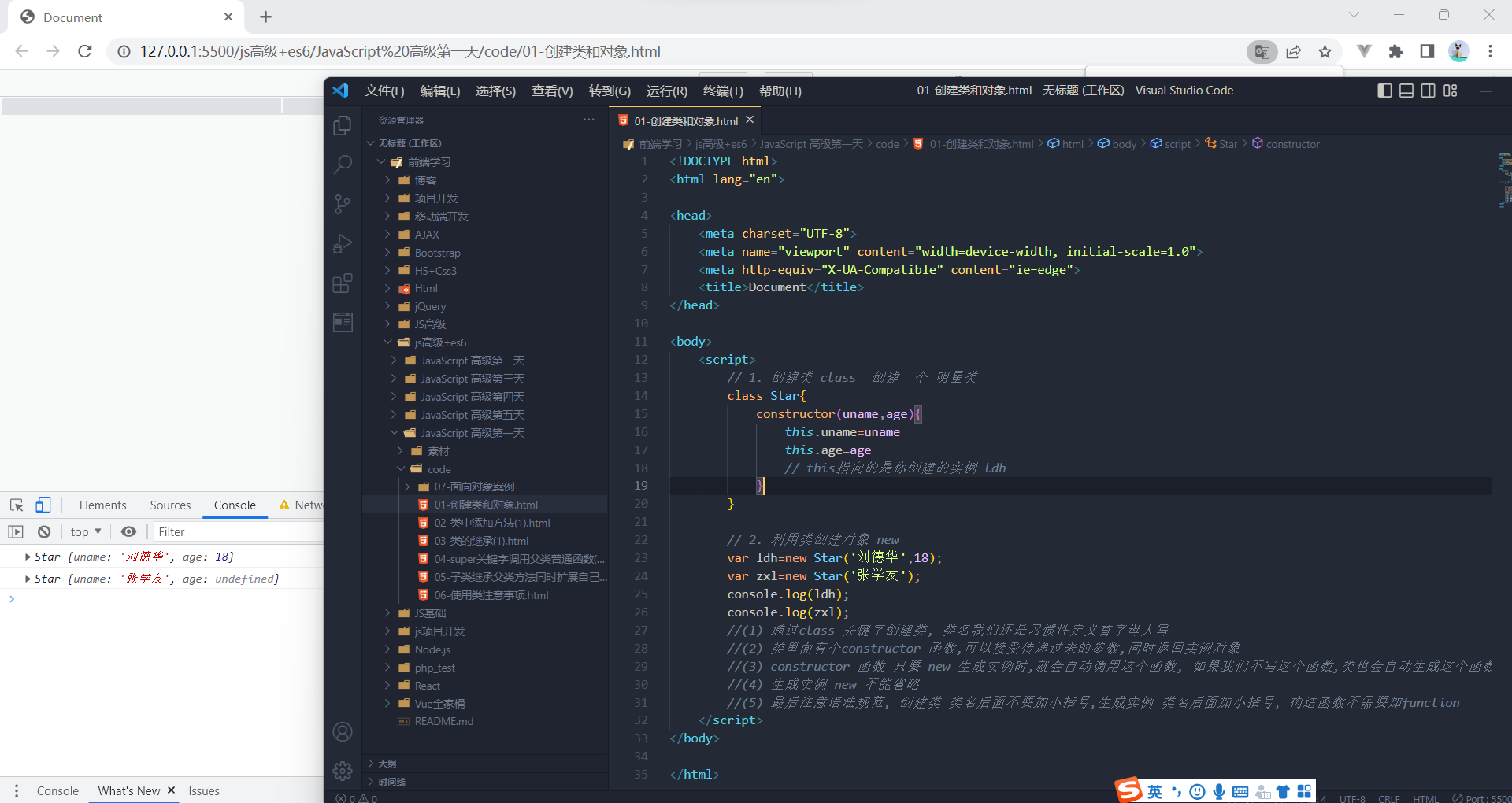Viewport: 1512px width, 803px height.
Task: Expand the Star 刘德华 object in console
Action: tap(28, 557)
